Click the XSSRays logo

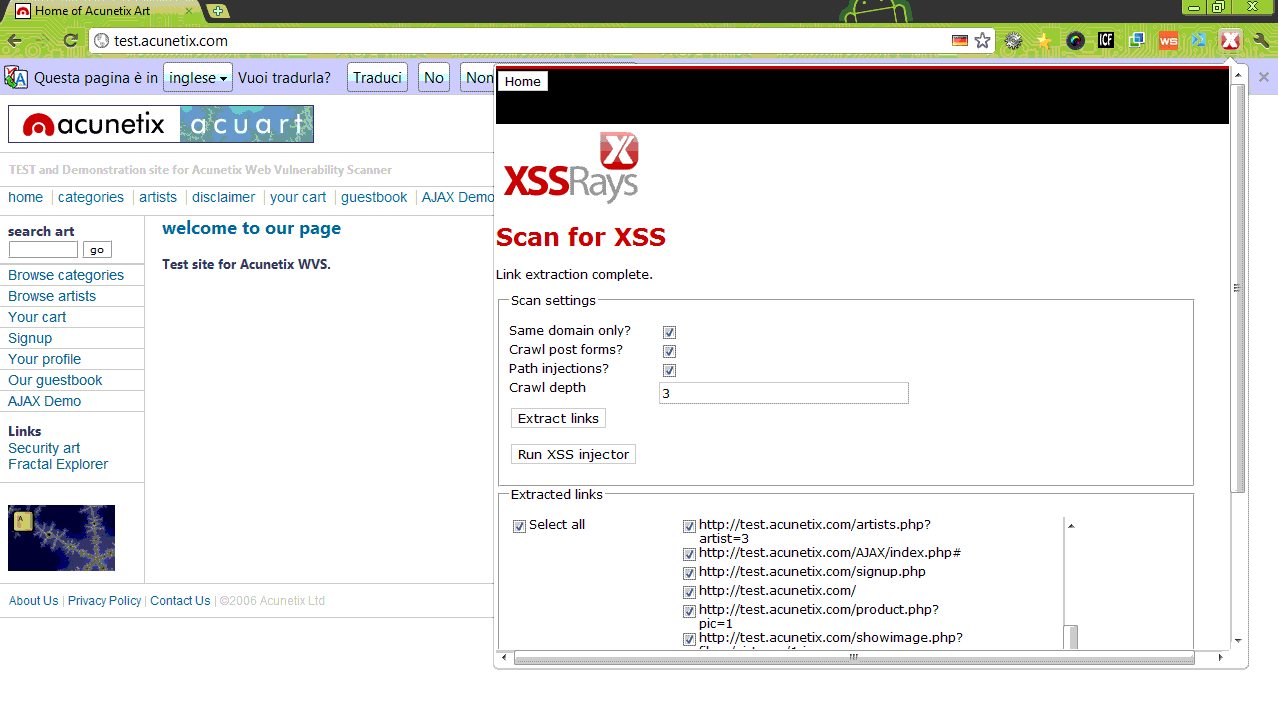571,167
